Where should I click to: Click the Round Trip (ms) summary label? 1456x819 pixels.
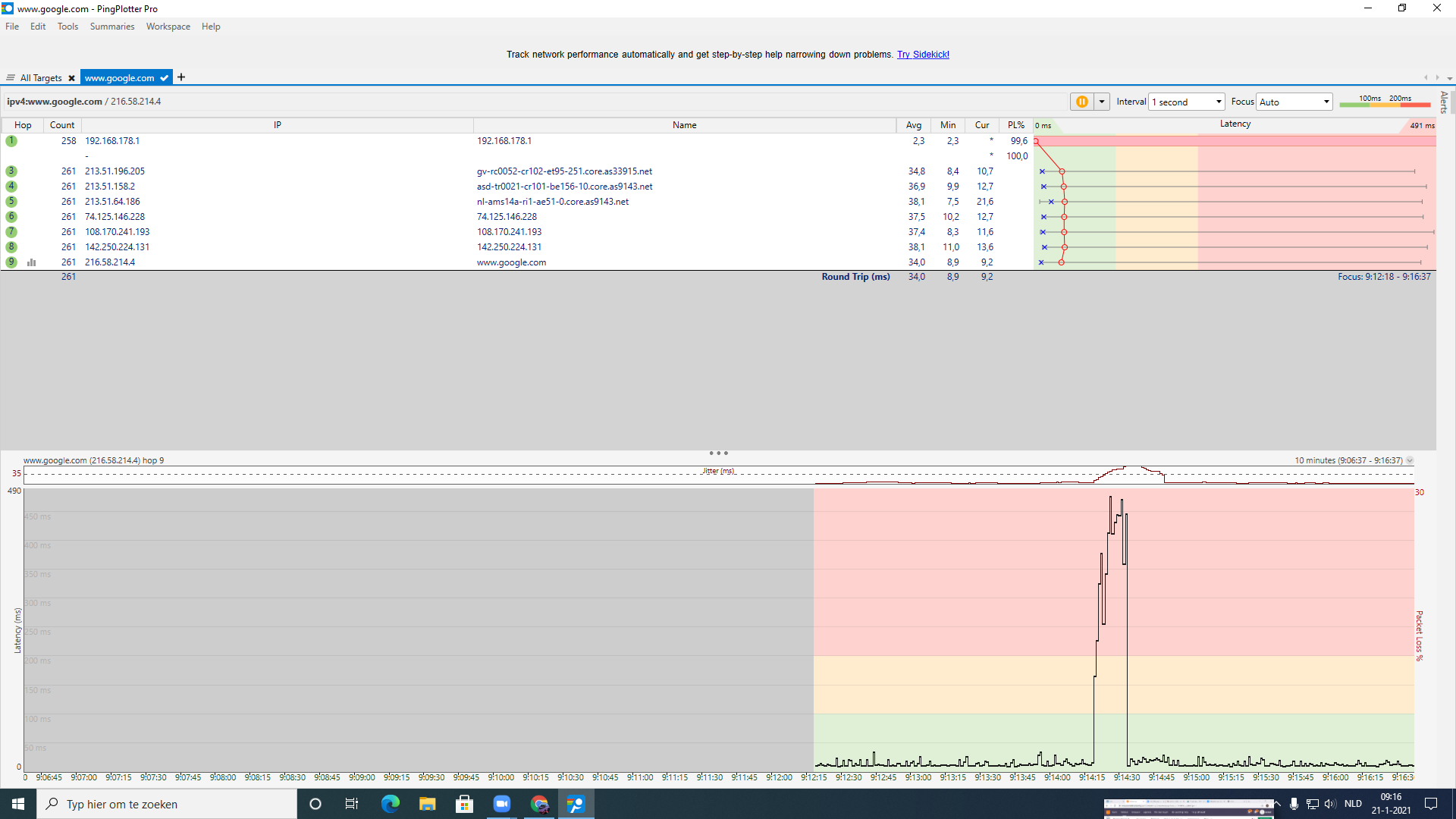[x=855, y=277]
